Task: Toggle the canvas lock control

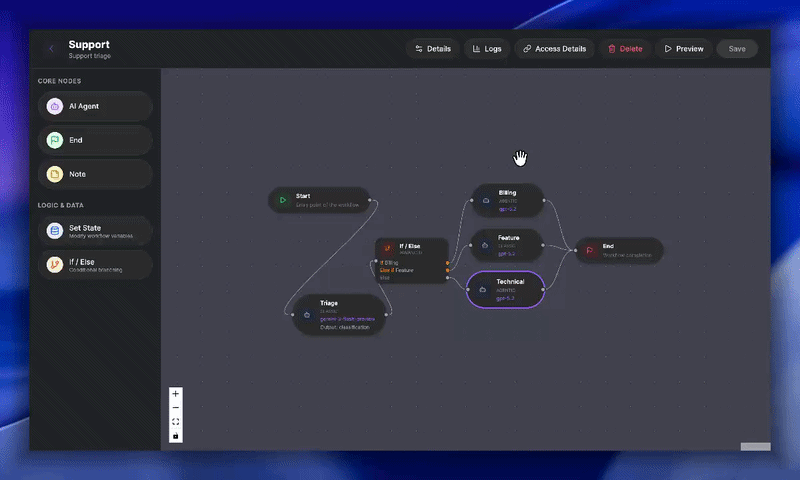Action: pyautogui.click(x=176, y=436)
